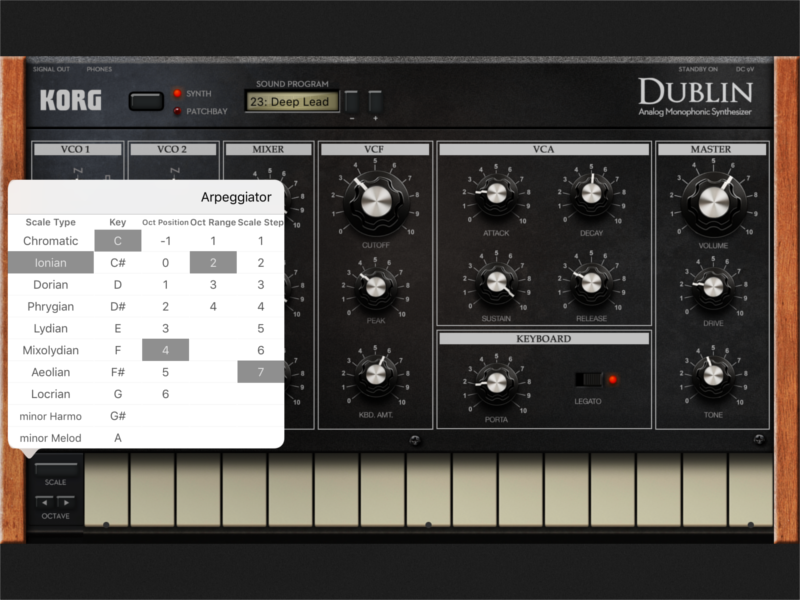Choose 5 in the Oct Position column
800x600 pixels.
click(165, 372)
